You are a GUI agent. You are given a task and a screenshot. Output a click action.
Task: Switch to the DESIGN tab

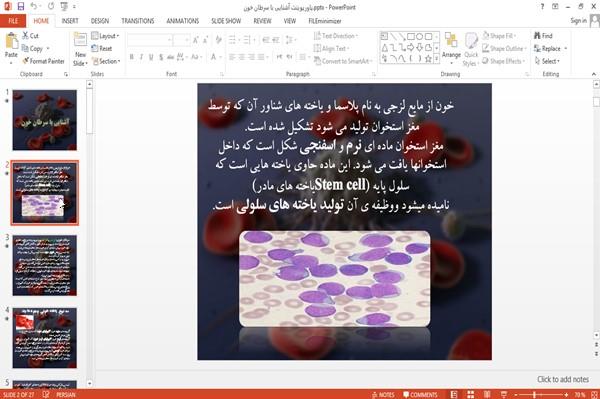(x=99, y=21)
